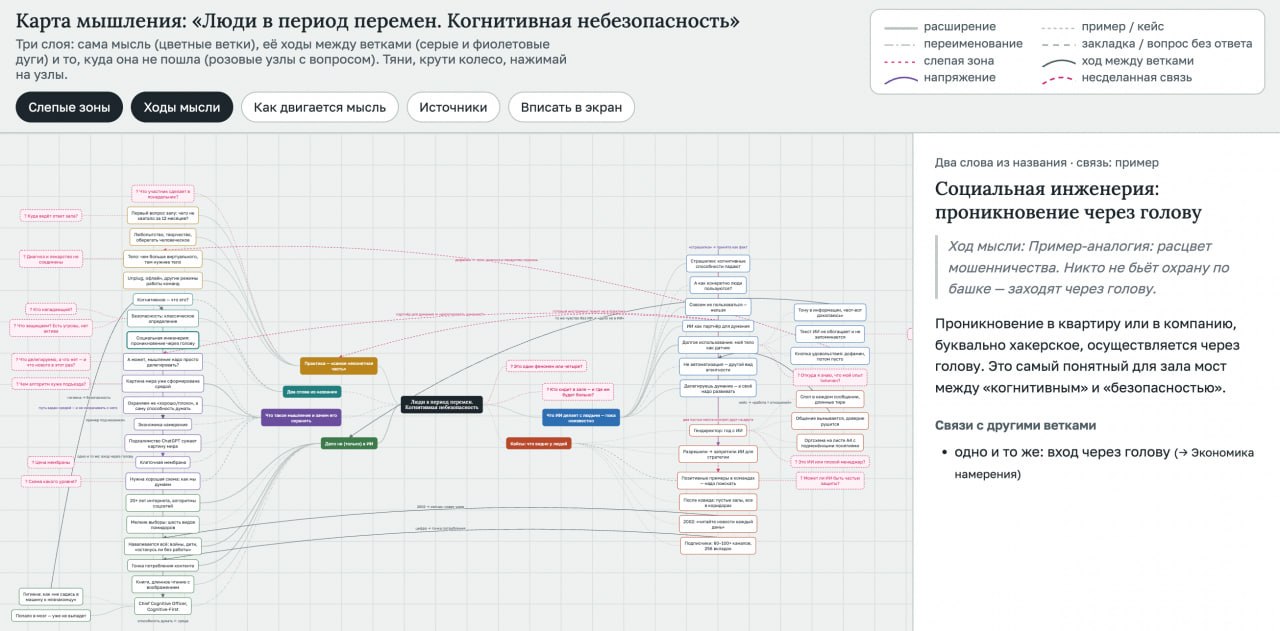Click node «Общение вымывается, доверие рушится»
Image resolution: width=1280 pixels, height=631 pixels.
point(830,420)
